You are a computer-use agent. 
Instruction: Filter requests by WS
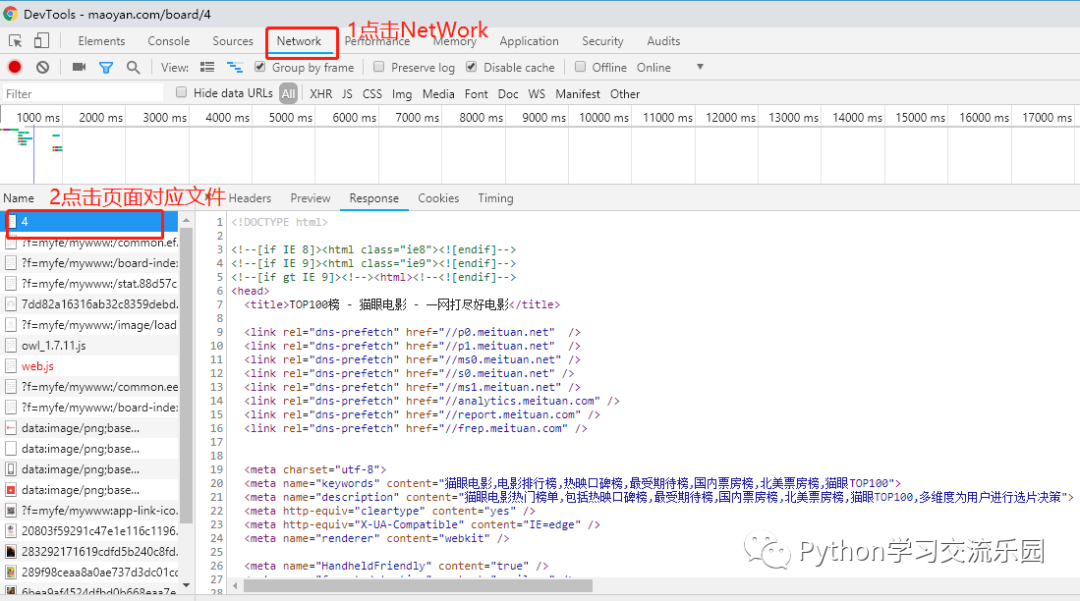point(537,94)
